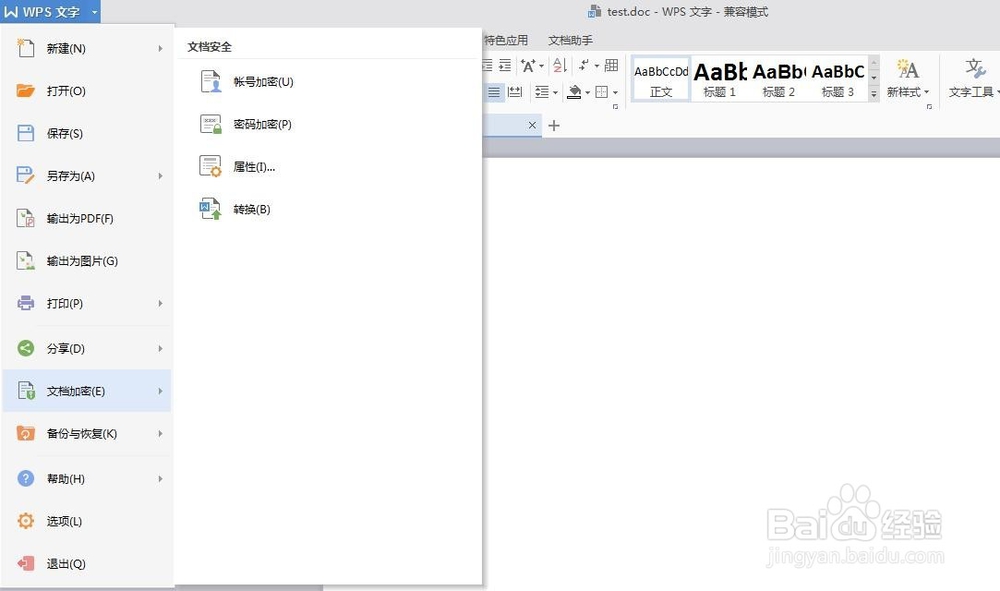Open the borders dropdown arrow
This screenshot has width=1000, height=591.
click(x=615, y=92)
